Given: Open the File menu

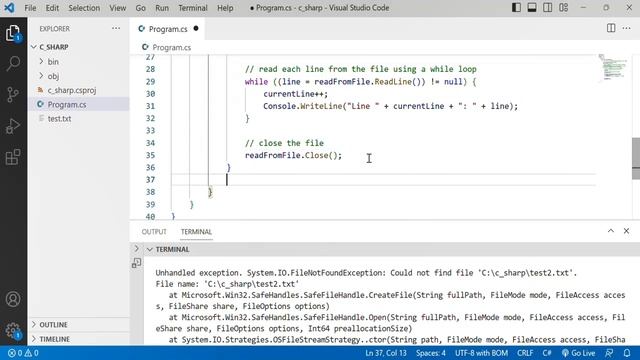Looking at the screenshot, I should click(30, 8).
